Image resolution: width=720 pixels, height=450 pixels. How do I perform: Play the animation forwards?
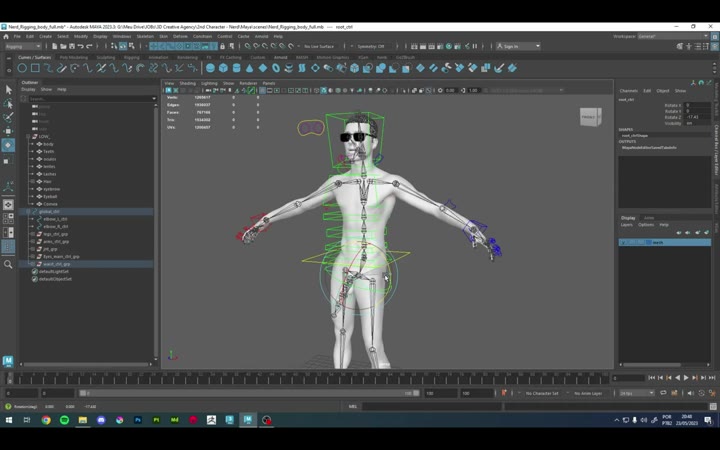(x=686, y=377)
